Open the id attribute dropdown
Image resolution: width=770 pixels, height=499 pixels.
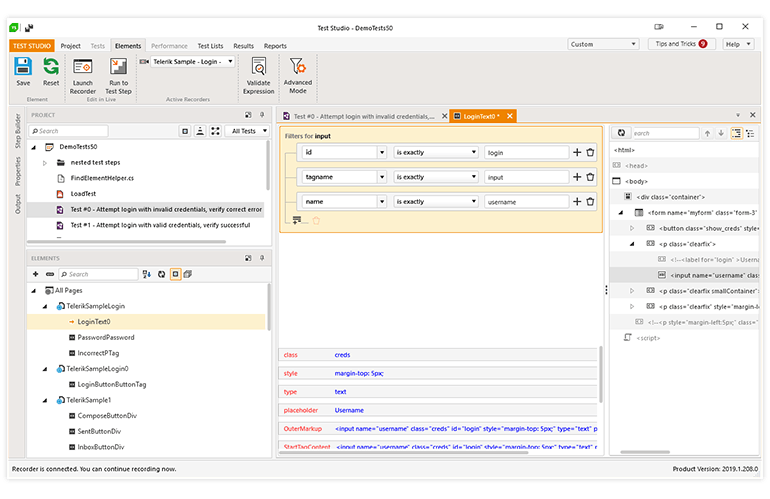tap(382, 152)
